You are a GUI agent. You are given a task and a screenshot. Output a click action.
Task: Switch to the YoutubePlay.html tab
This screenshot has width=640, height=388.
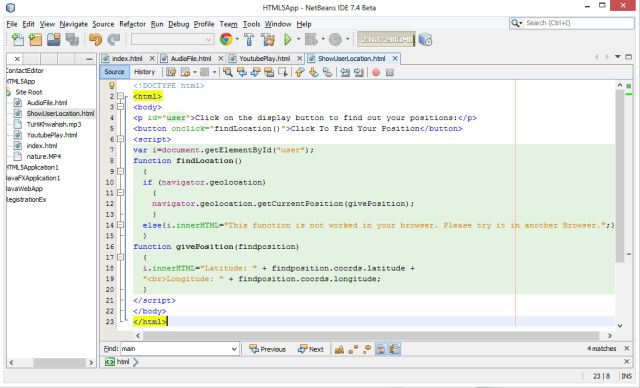tap(264, 59)
